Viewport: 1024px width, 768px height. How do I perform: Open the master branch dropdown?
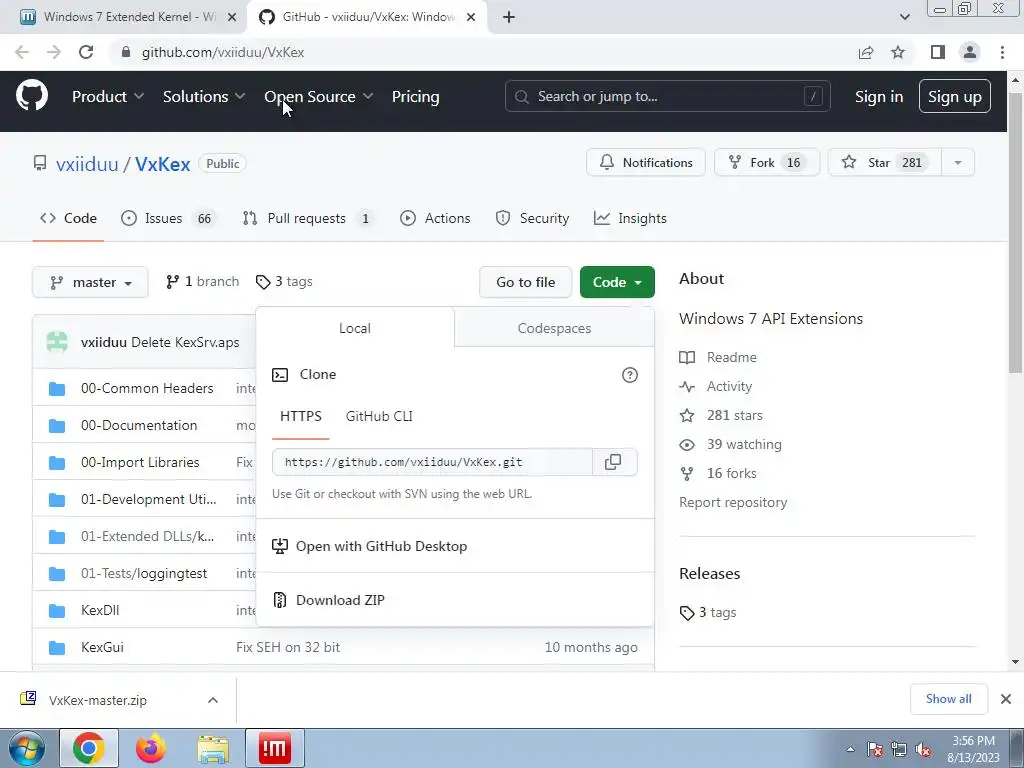point(90,282)
